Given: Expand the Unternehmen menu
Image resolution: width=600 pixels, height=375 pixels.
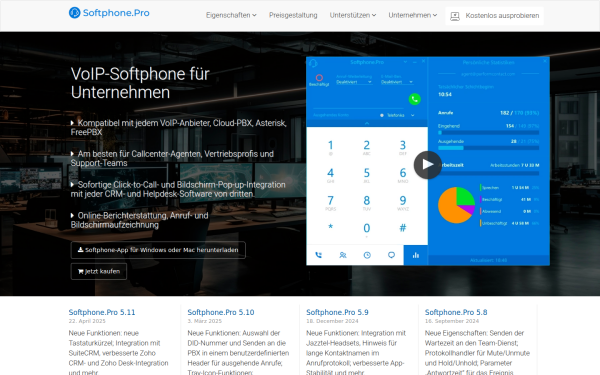Looking at the screenshot, I should point(412,15).
